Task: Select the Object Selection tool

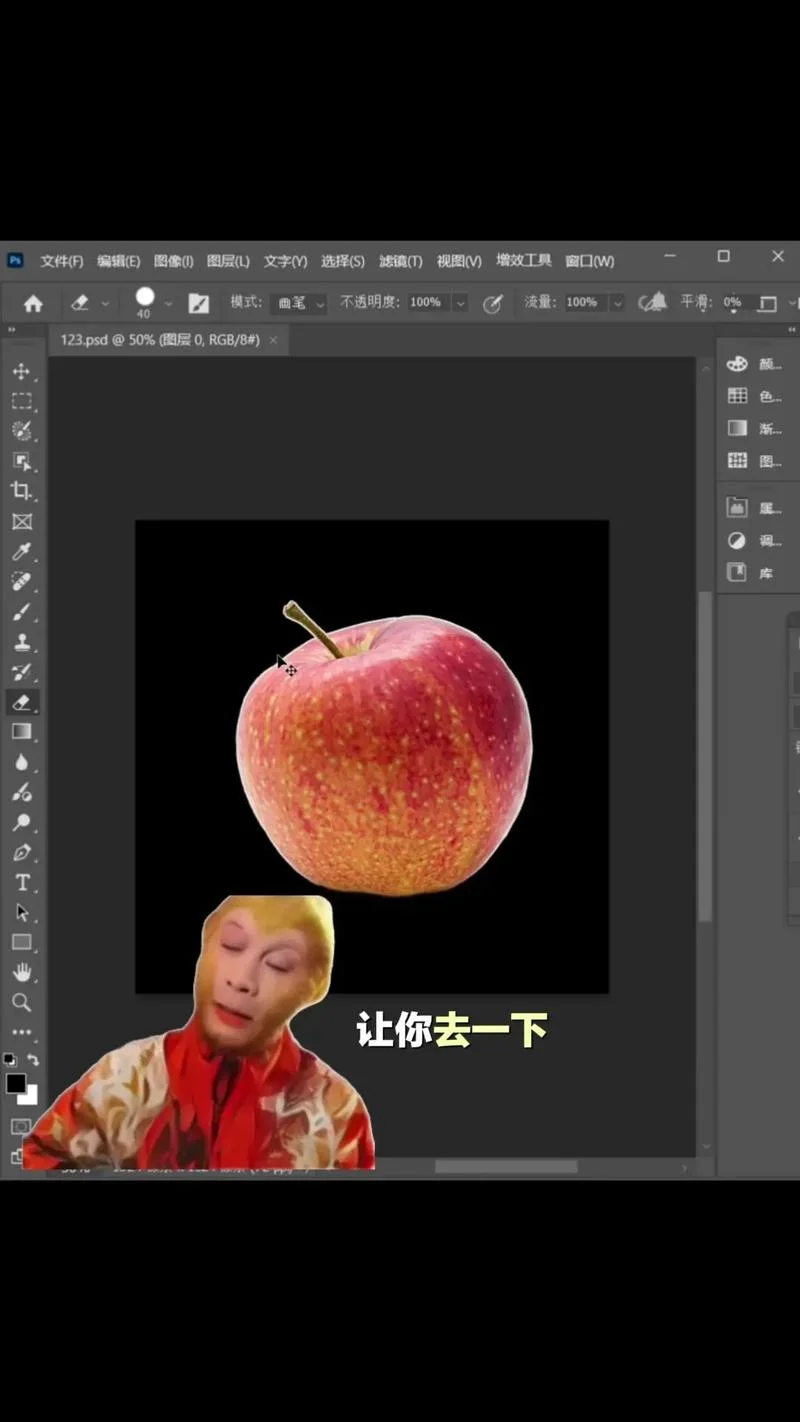Action: (22, 461)
